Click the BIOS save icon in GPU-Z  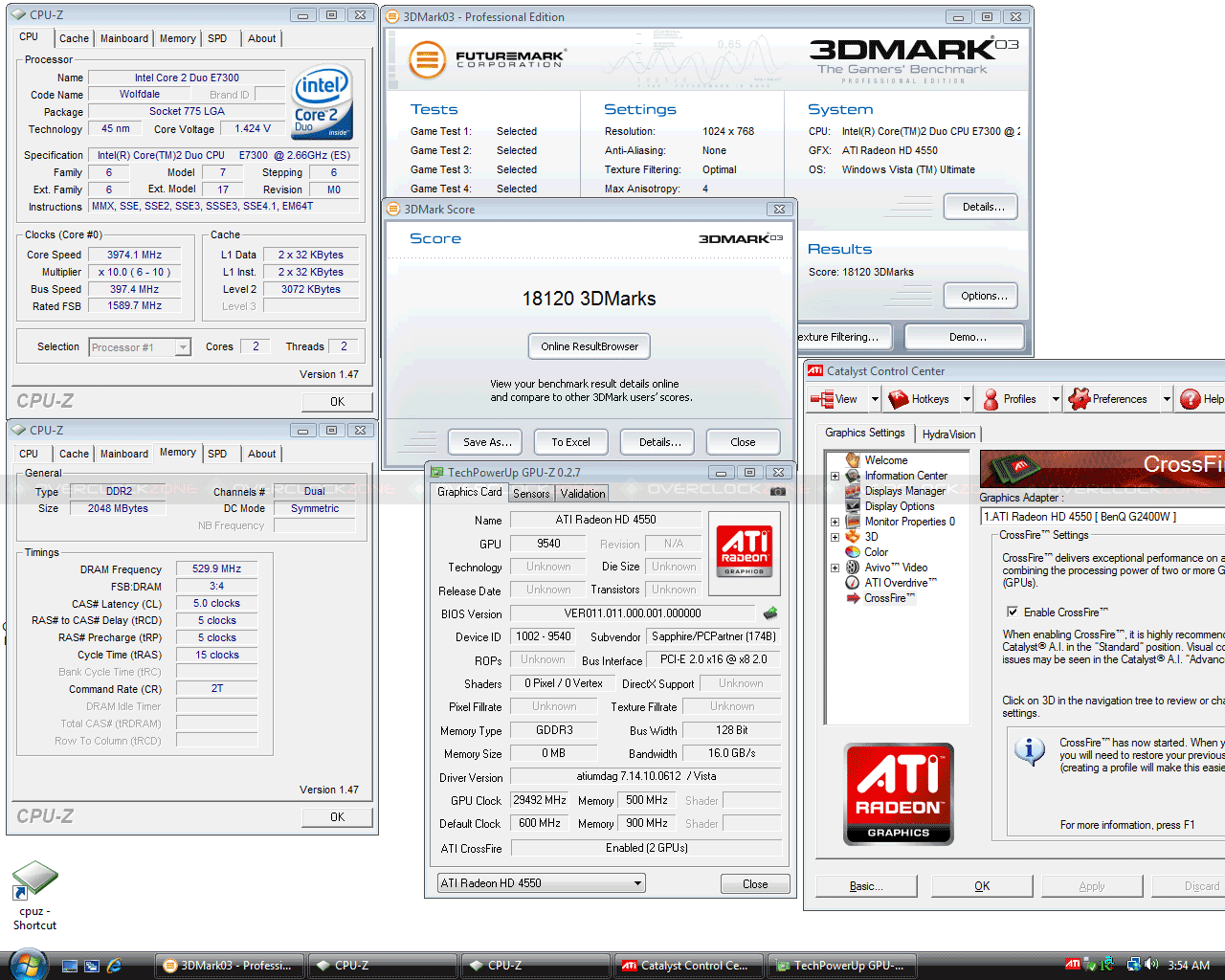(x=770, y=612)
